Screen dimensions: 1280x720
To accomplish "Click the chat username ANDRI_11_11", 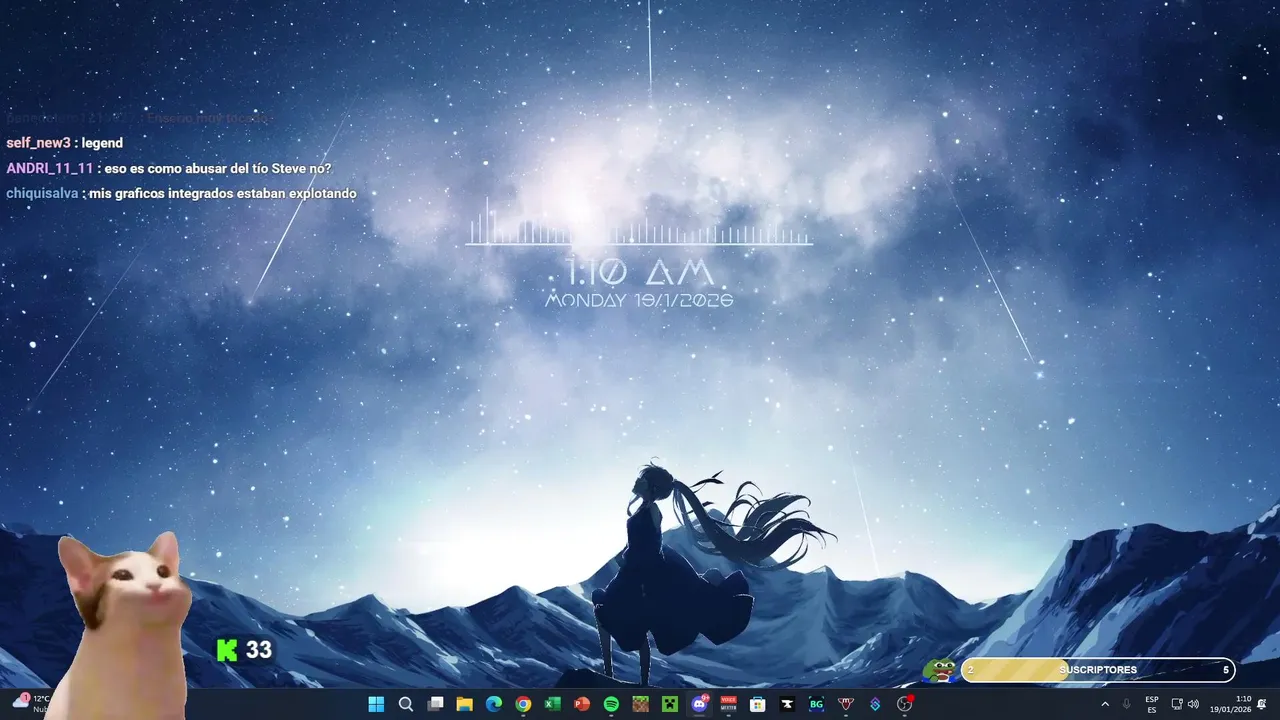I will [49, 168].
